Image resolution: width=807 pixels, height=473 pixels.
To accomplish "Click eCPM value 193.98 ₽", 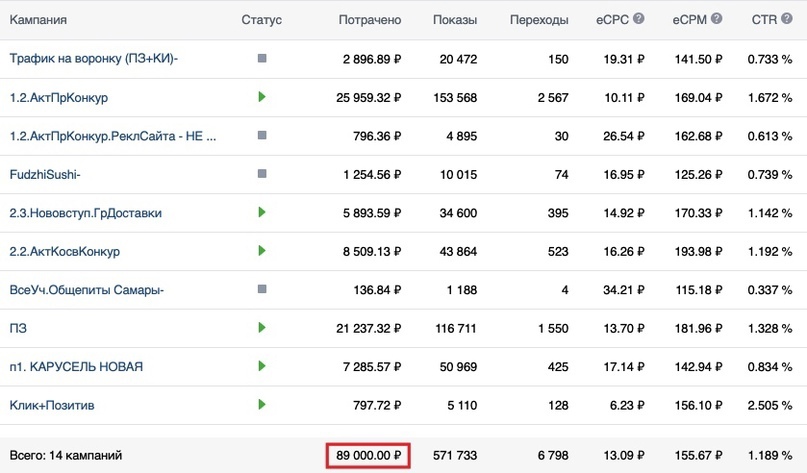I will coord(698,252).
